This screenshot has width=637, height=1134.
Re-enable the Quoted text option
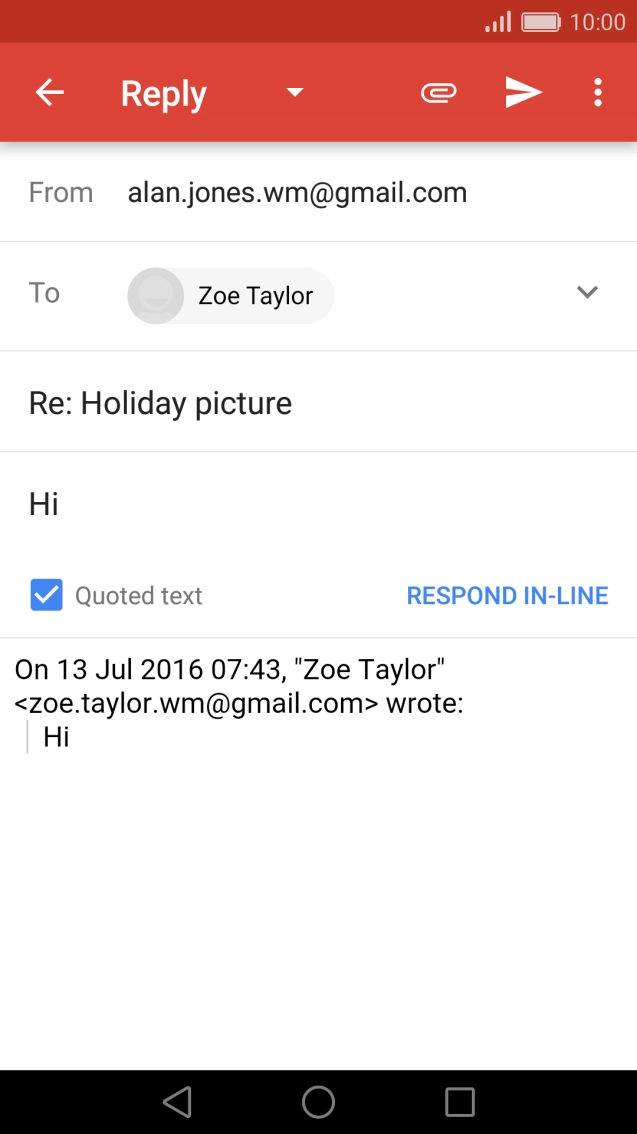(x=46, y=595)
